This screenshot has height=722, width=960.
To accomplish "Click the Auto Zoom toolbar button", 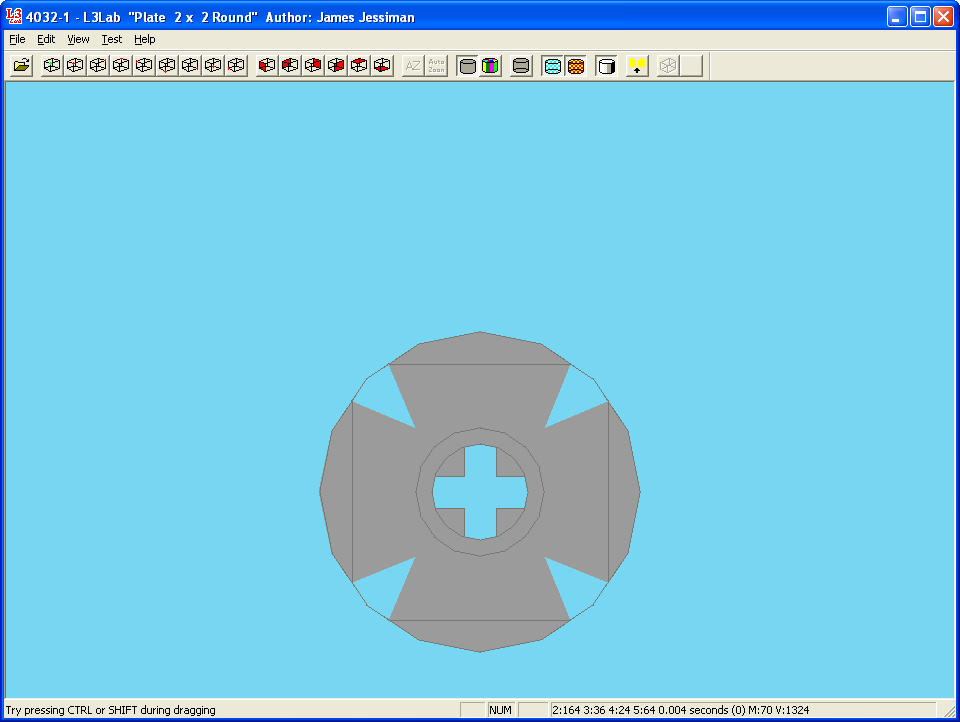I will click(436, 66).
